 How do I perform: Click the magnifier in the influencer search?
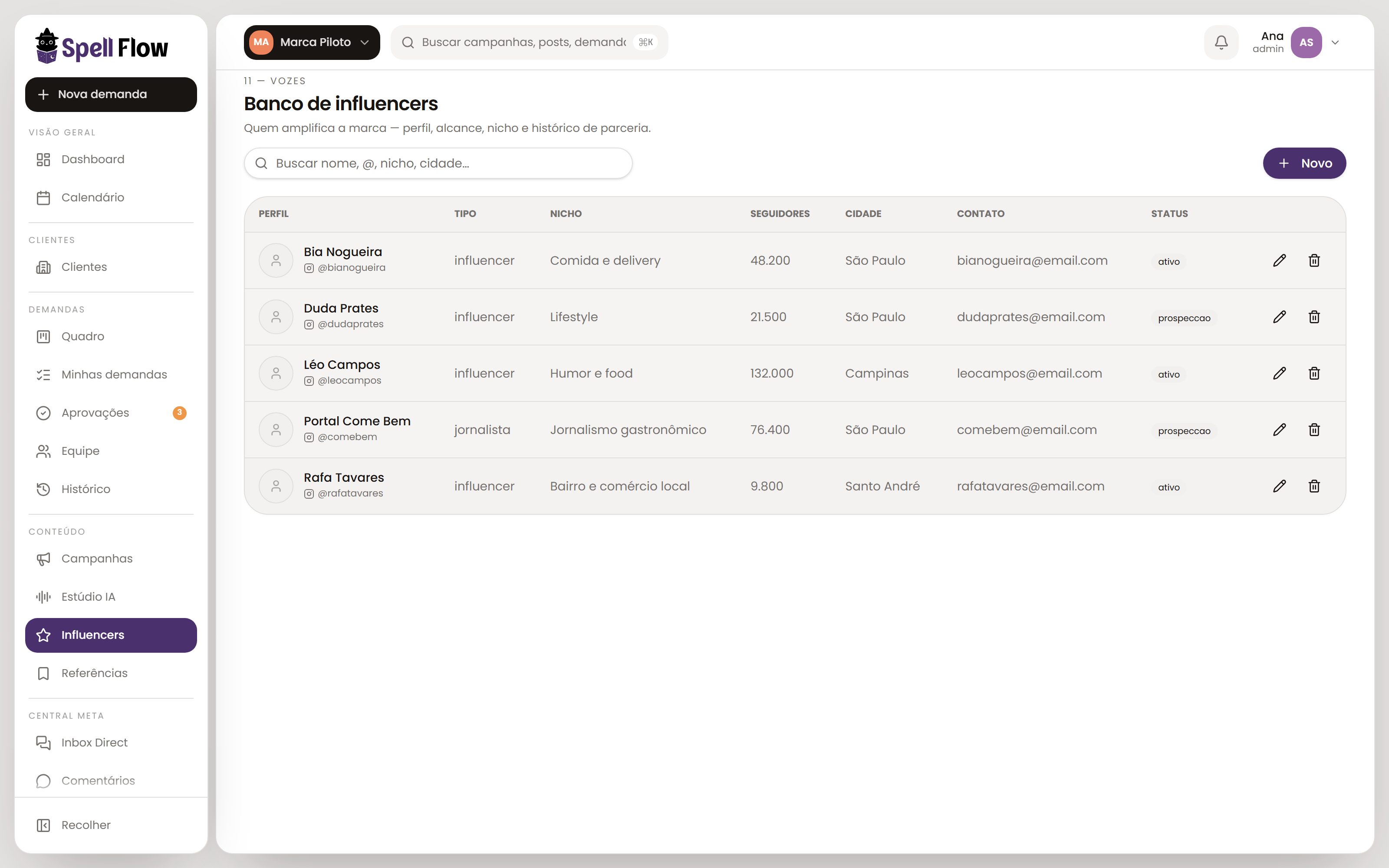click(x=261, y=164)
